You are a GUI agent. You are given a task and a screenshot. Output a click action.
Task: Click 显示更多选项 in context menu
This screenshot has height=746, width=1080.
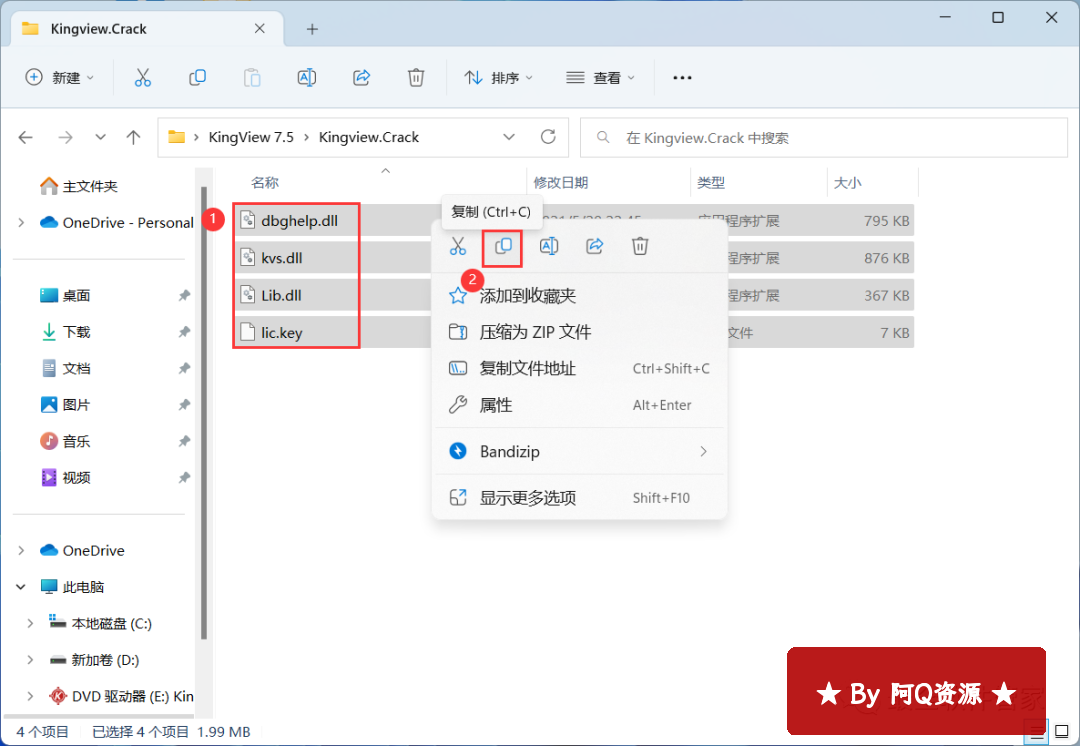point(528,498)
